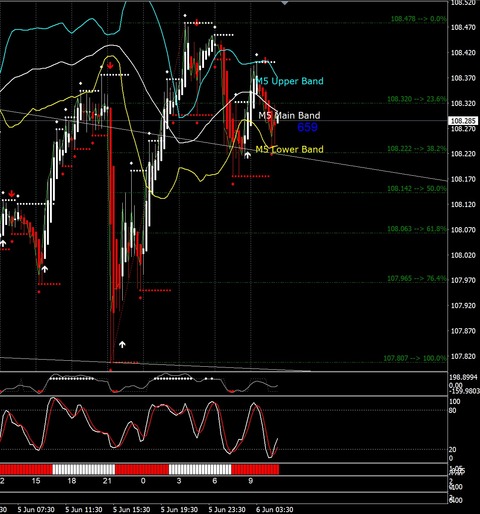Select Fibonacci level 108.478 --> 0.0%

pos(418,19)
